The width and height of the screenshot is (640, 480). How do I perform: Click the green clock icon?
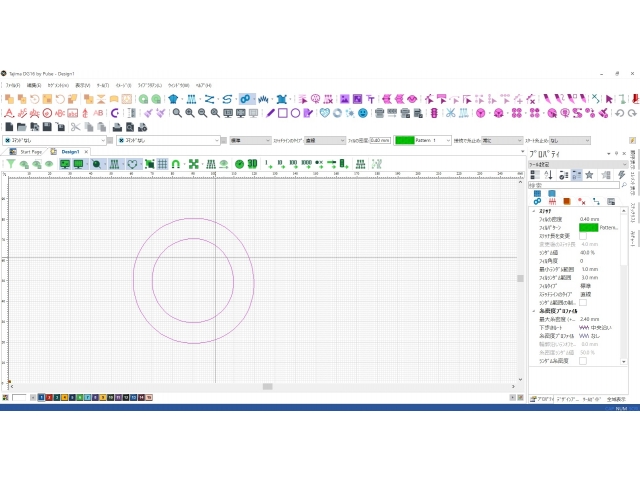pos(240,164)
